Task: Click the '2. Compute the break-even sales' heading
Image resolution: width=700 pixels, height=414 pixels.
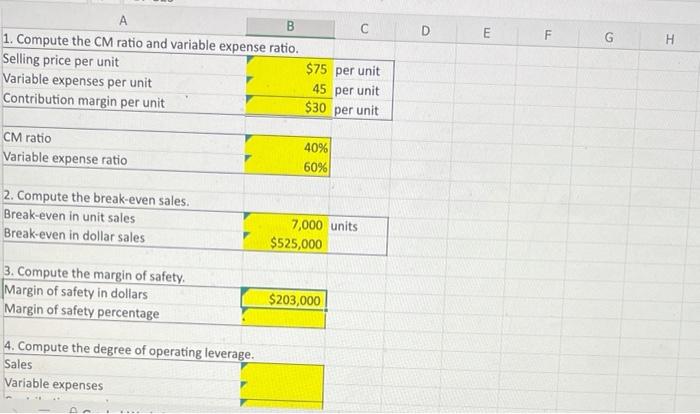Action: (x=96, y=198)
